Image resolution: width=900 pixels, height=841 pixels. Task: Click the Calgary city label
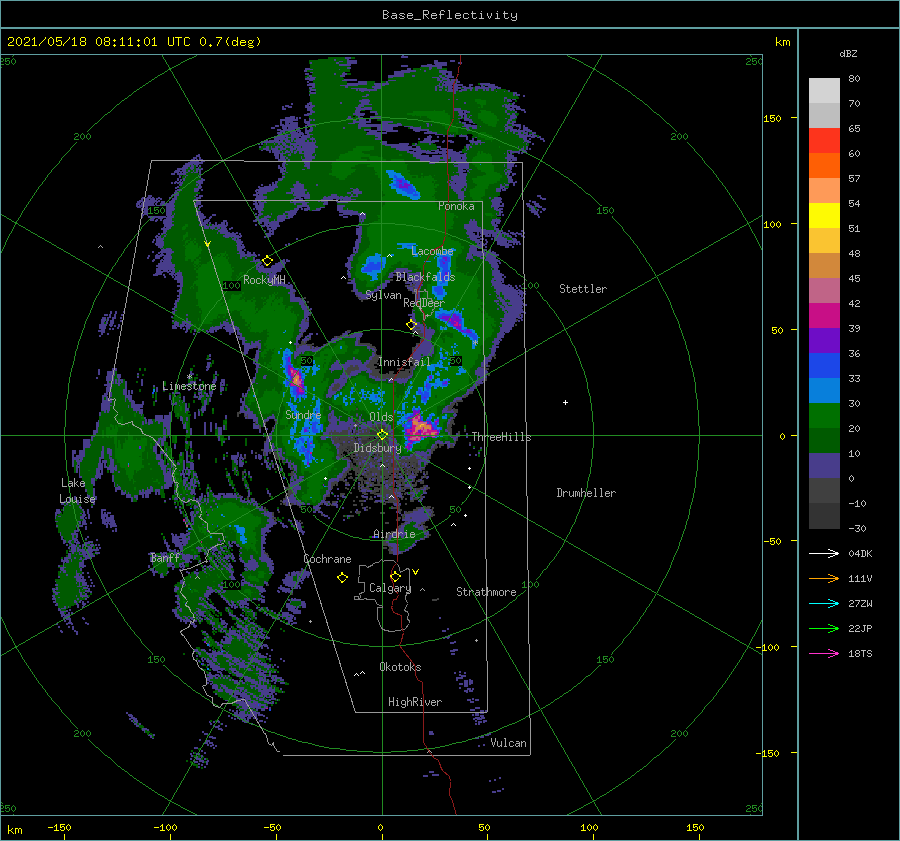pos(390,588)
